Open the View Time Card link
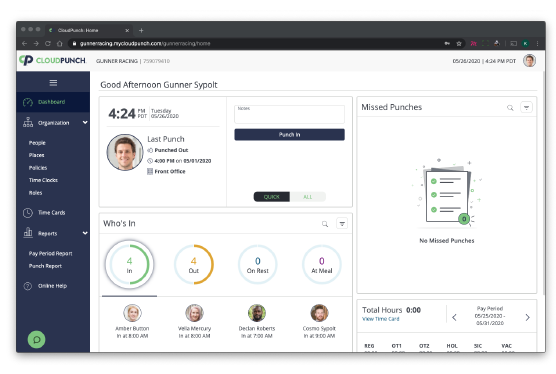556x374 pixels. (380, 319)
